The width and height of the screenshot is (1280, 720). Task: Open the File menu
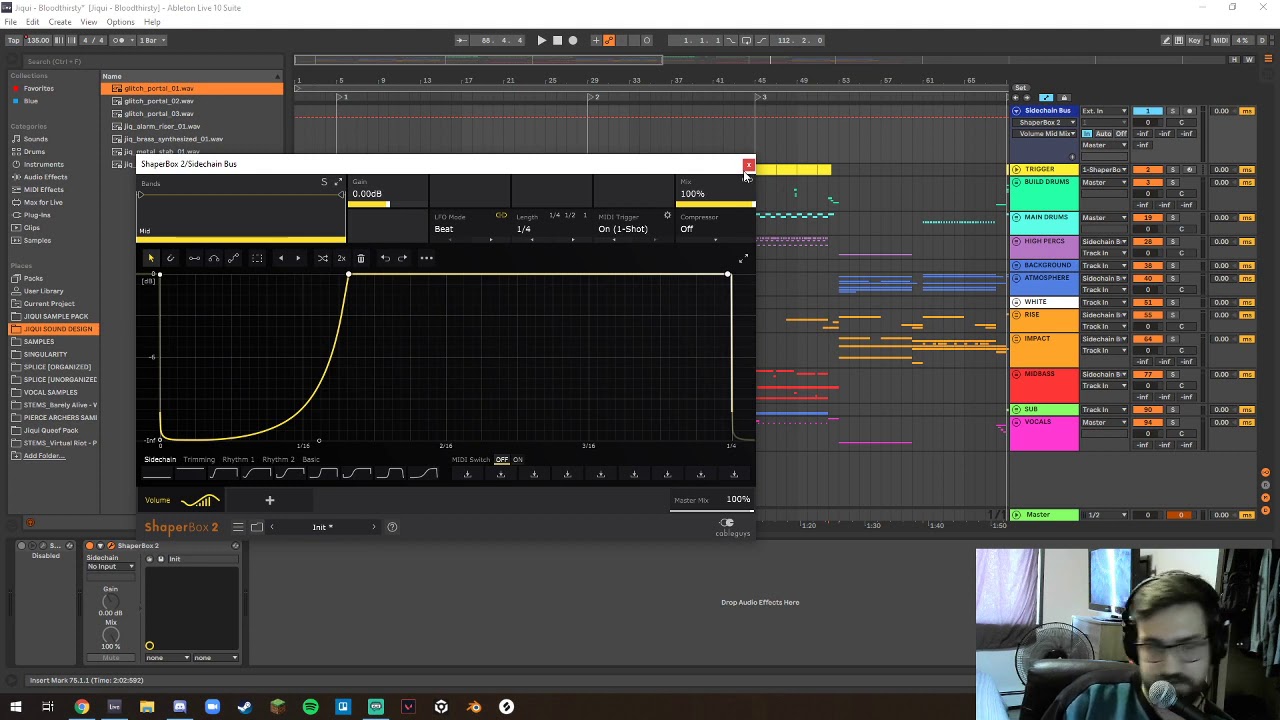tap(10, 22)
